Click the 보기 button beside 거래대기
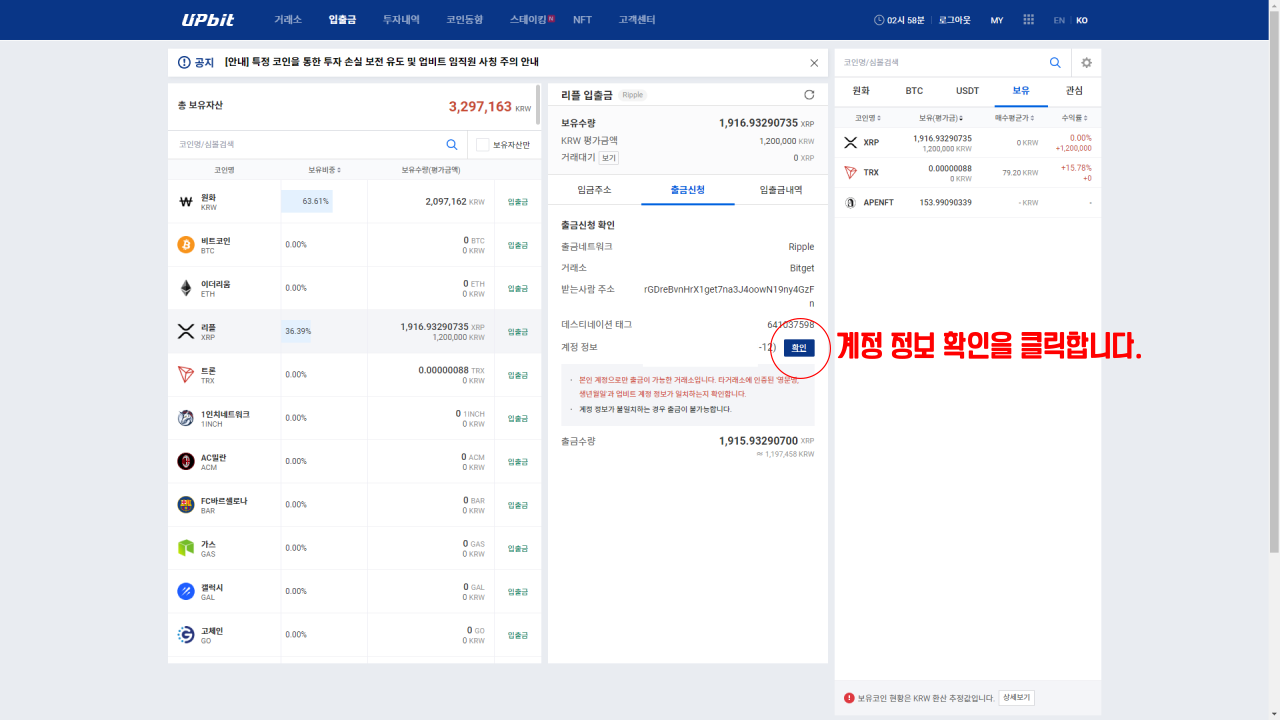The height and width of the screenshot is (720, 1280). (x=609, y=158)
